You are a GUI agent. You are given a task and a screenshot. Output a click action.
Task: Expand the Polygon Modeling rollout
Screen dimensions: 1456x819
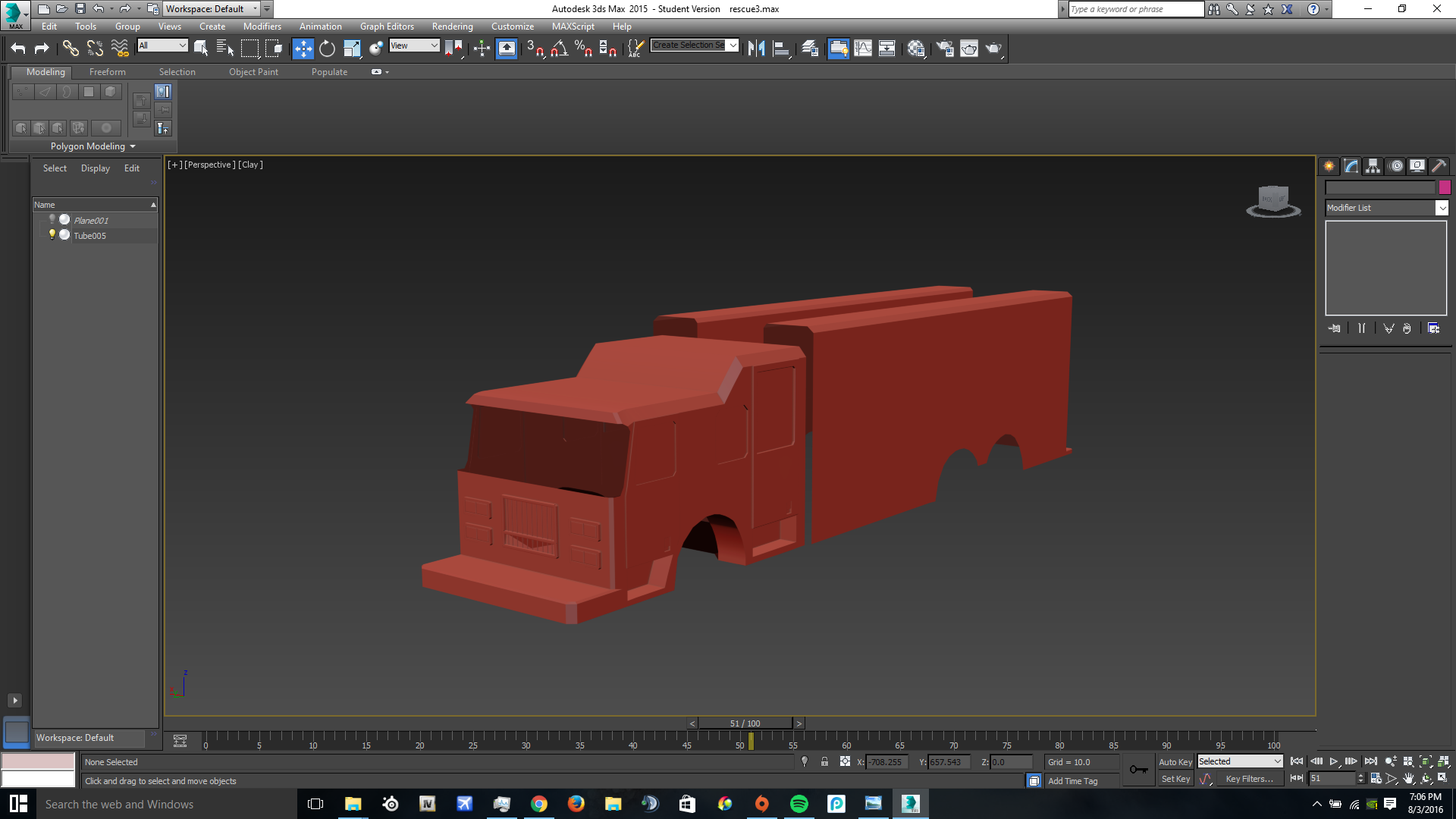point(93,146)
